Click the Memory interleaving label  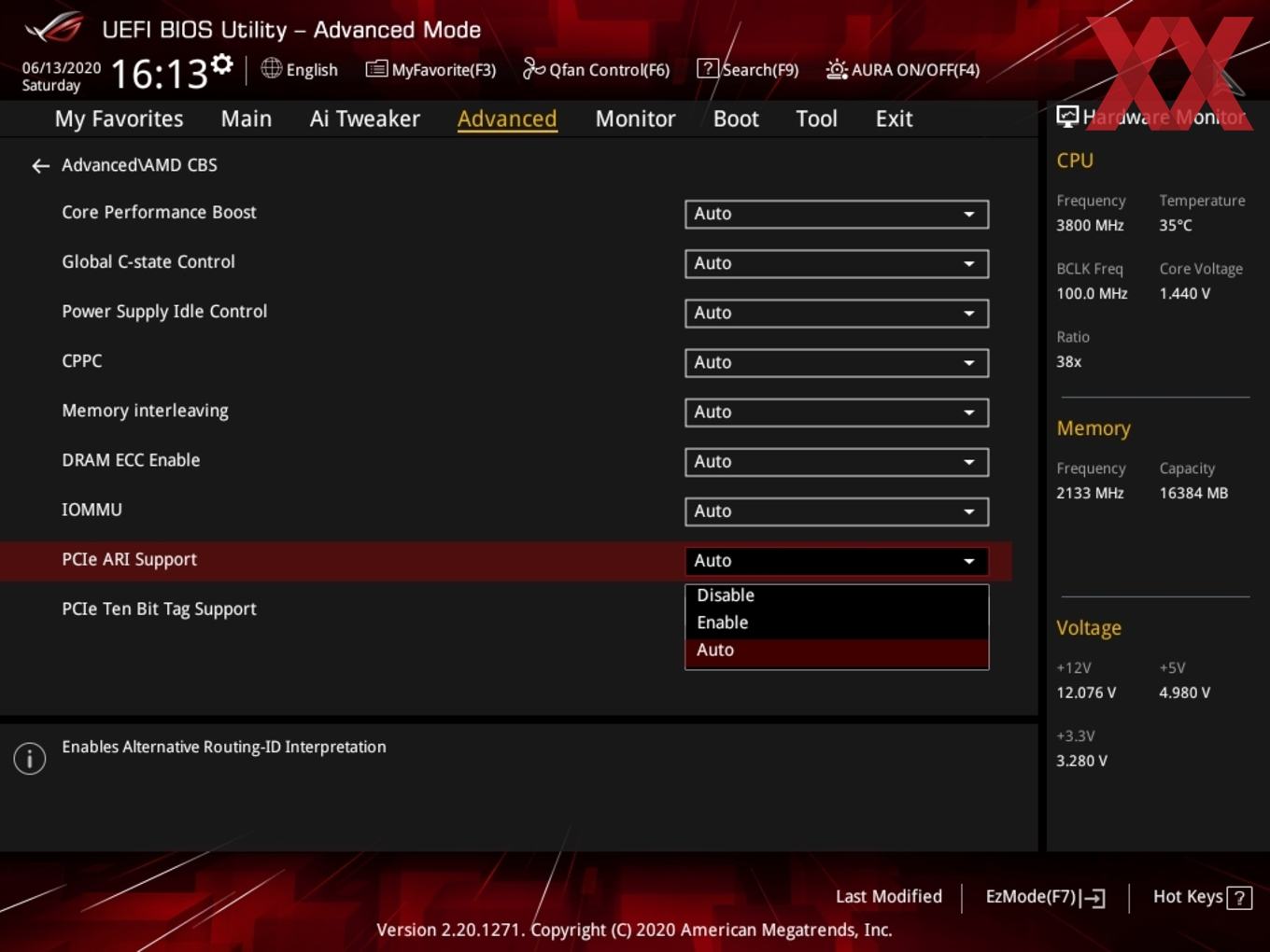(145, 411)
